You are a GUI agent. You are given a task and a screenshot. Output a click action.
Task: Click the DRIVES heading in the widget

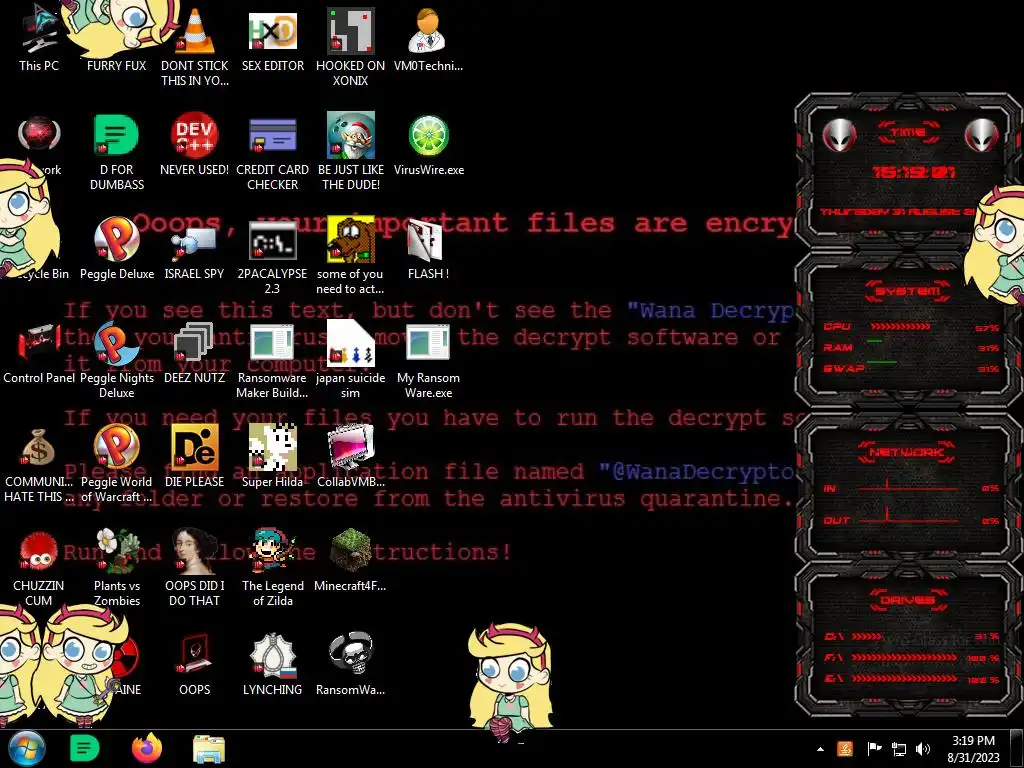click(907, 600)
